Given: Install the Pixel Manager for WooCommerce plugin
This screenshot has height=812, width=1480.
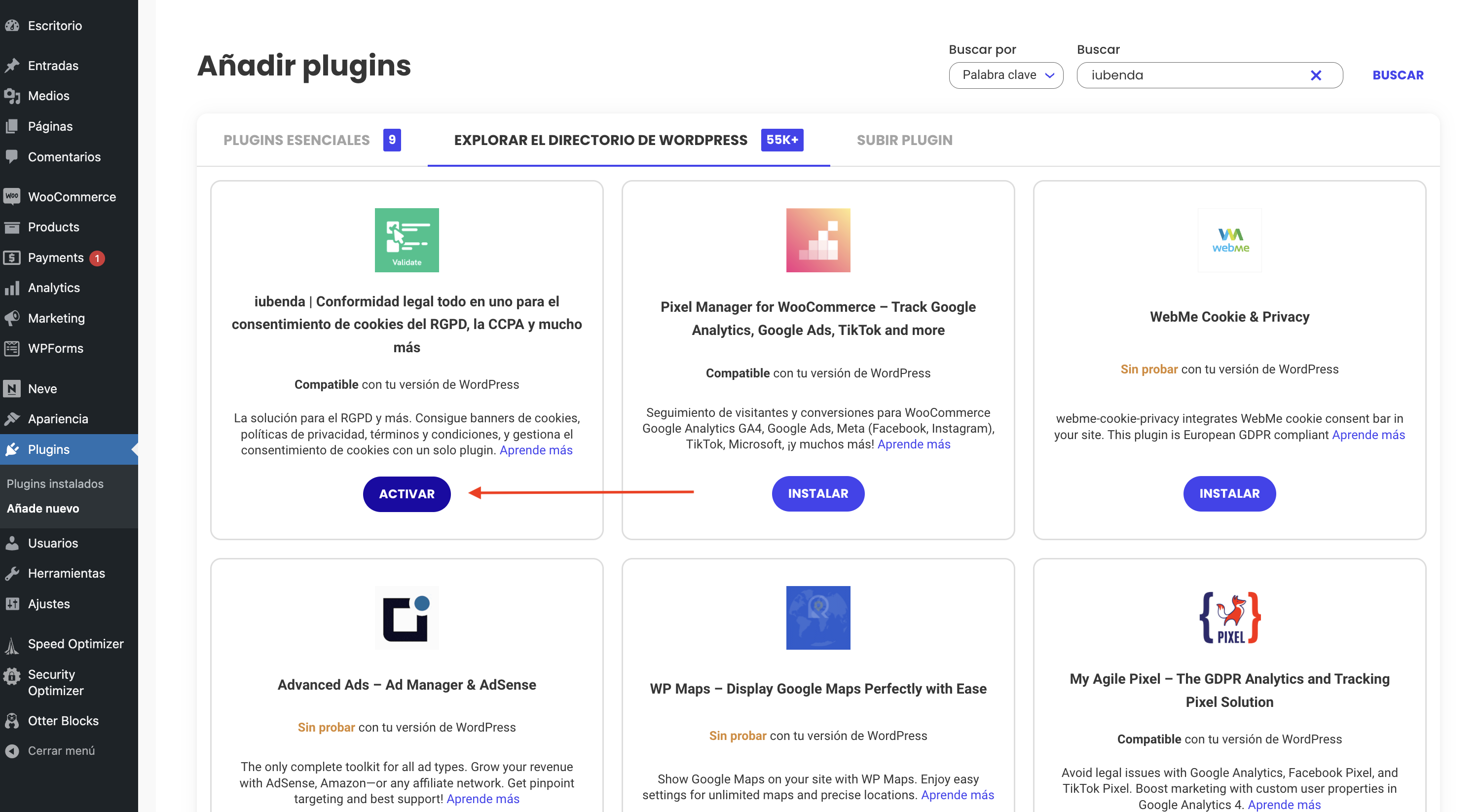Looking at the screenshot, I should (818, 493).
